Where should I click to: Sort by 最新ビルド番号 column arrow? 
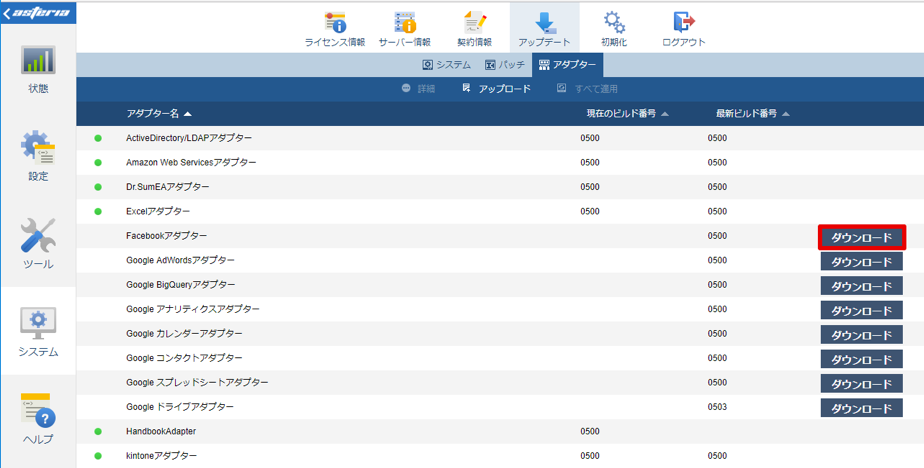click(x=786, y=114)
